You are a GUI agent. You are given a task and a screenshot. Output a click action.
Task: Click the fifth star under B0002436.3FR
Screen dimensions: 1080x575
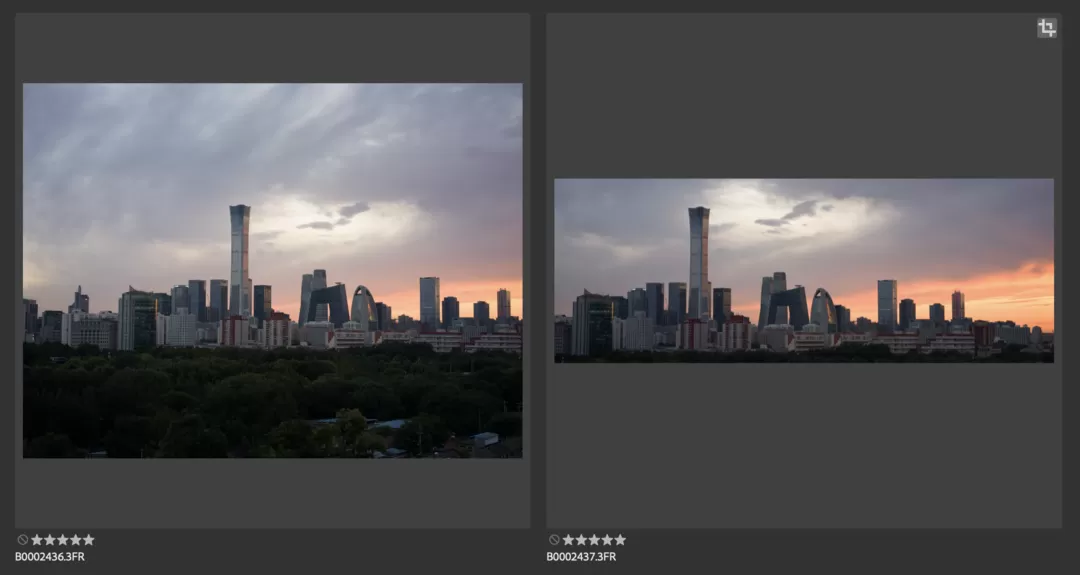pyautogui.click(x=89, y=540)
